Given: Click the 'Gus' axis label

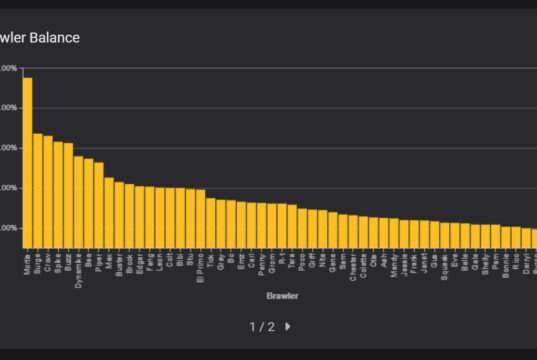Looking at the screenshot, I should [x=435, y=261].
